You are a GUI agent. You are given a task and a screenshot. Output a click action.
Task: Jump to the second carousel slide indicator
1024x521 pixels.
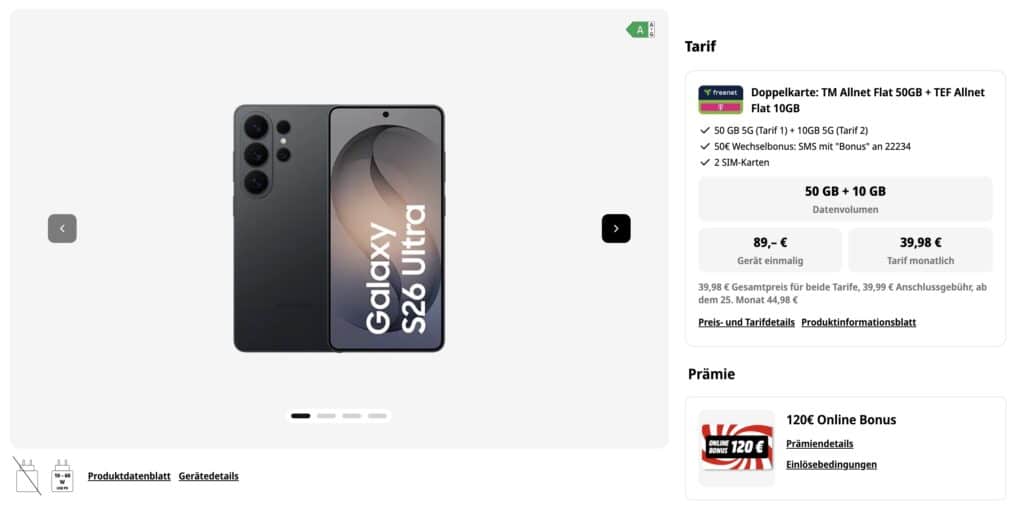tap(326, 416)
